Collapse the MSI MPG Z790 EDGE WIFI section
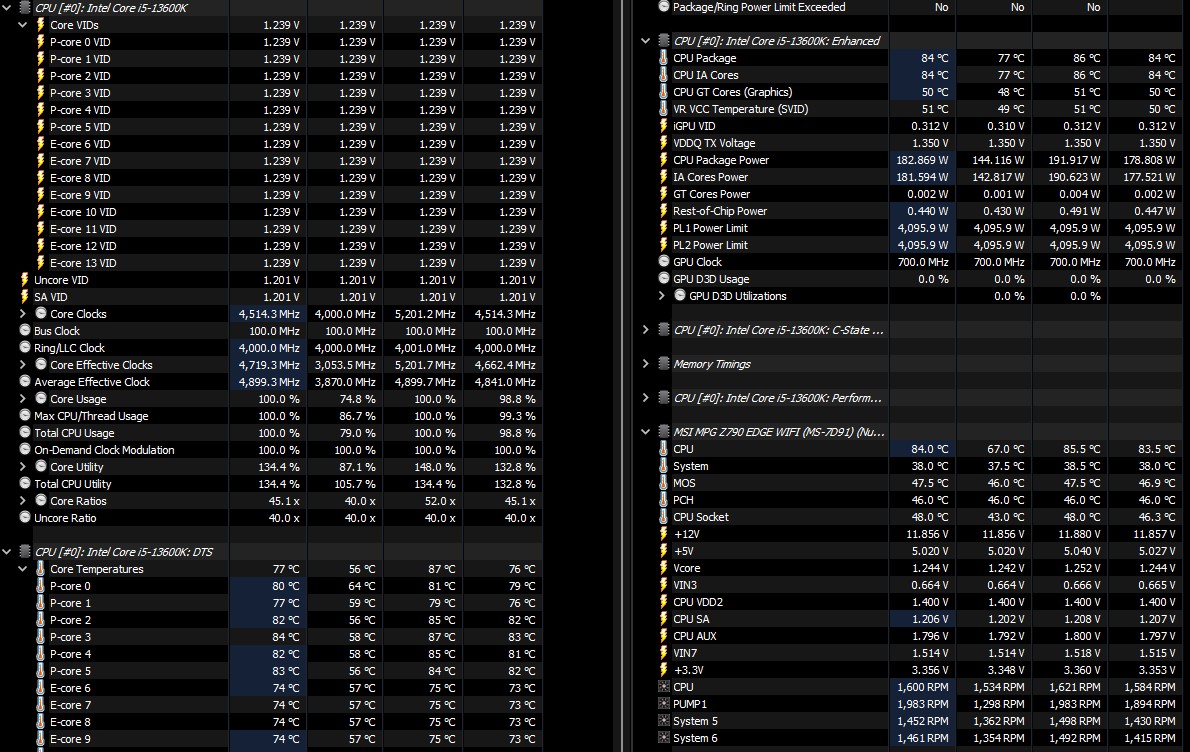 click(x=646, y=432)
